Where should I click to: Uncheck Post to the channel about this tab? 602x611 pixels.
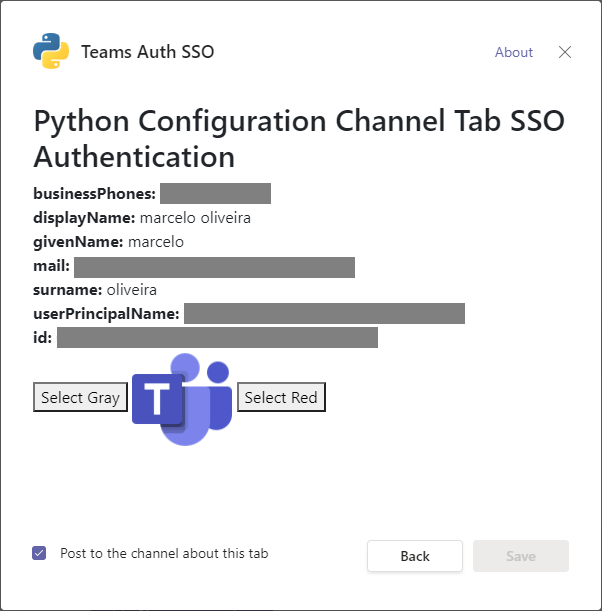pyautogui.click(x=39, y=553)
